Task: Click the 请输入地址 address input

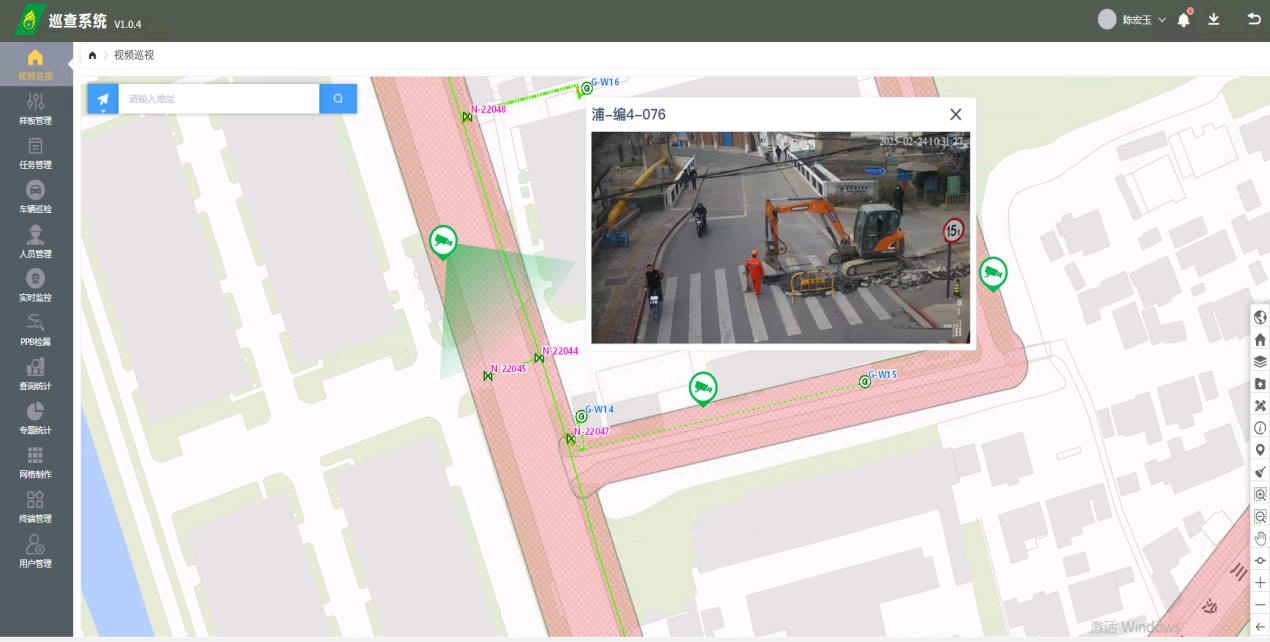Action: (x=218, y=99)
